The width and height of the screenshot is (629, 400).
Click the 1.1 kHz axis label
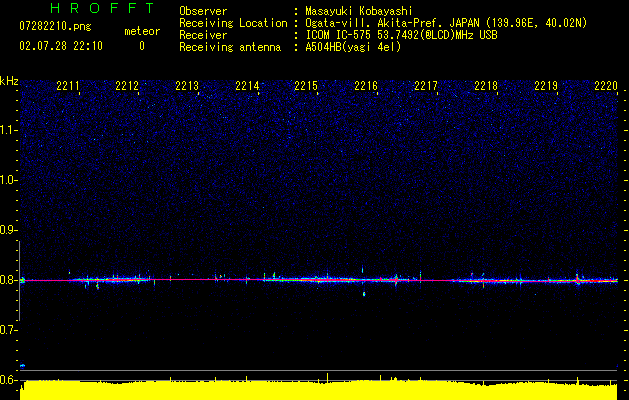coord(9,130)
